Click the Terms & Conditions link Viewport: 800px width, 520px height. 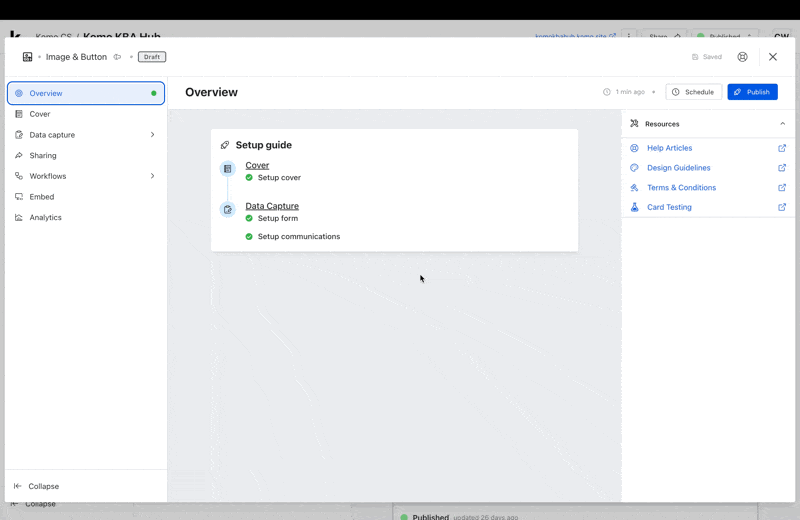[x=681, y=188]
